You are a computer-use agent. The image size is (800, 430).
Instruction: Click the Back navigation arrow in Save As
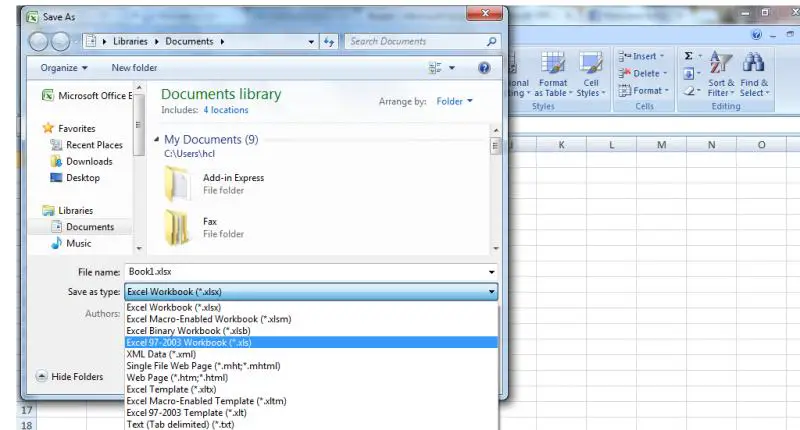[38, 42]
